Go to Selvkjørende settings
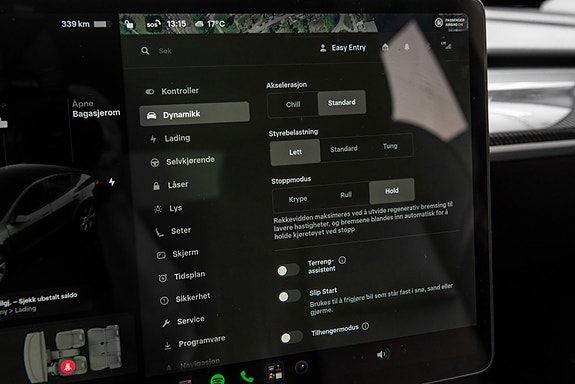This screenshot has height=384, width=575. pos(183,161)
